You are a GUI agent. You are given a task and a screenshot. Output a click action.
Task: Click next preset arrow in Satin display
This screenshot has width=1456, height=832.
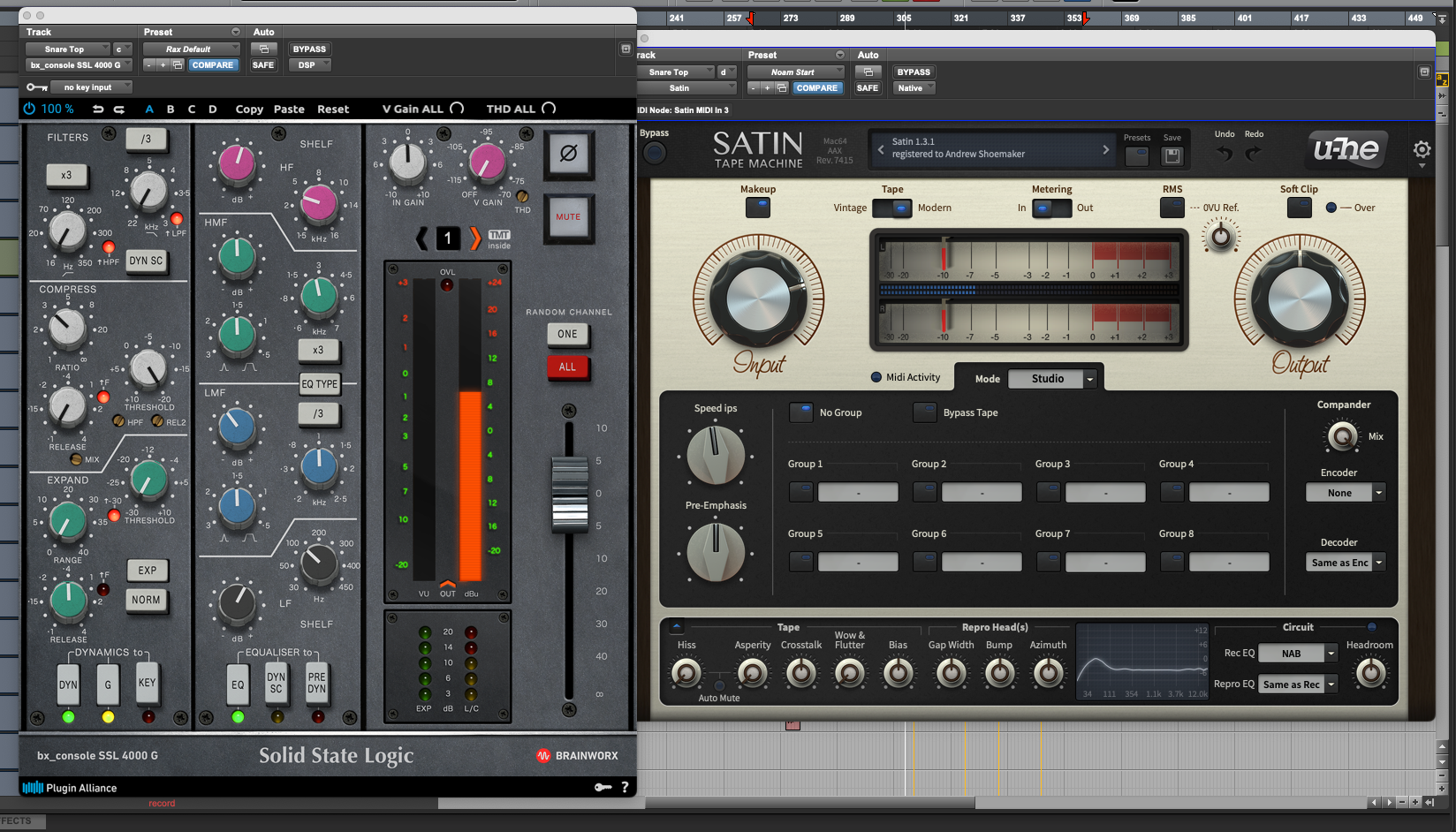click(1105, 149)
